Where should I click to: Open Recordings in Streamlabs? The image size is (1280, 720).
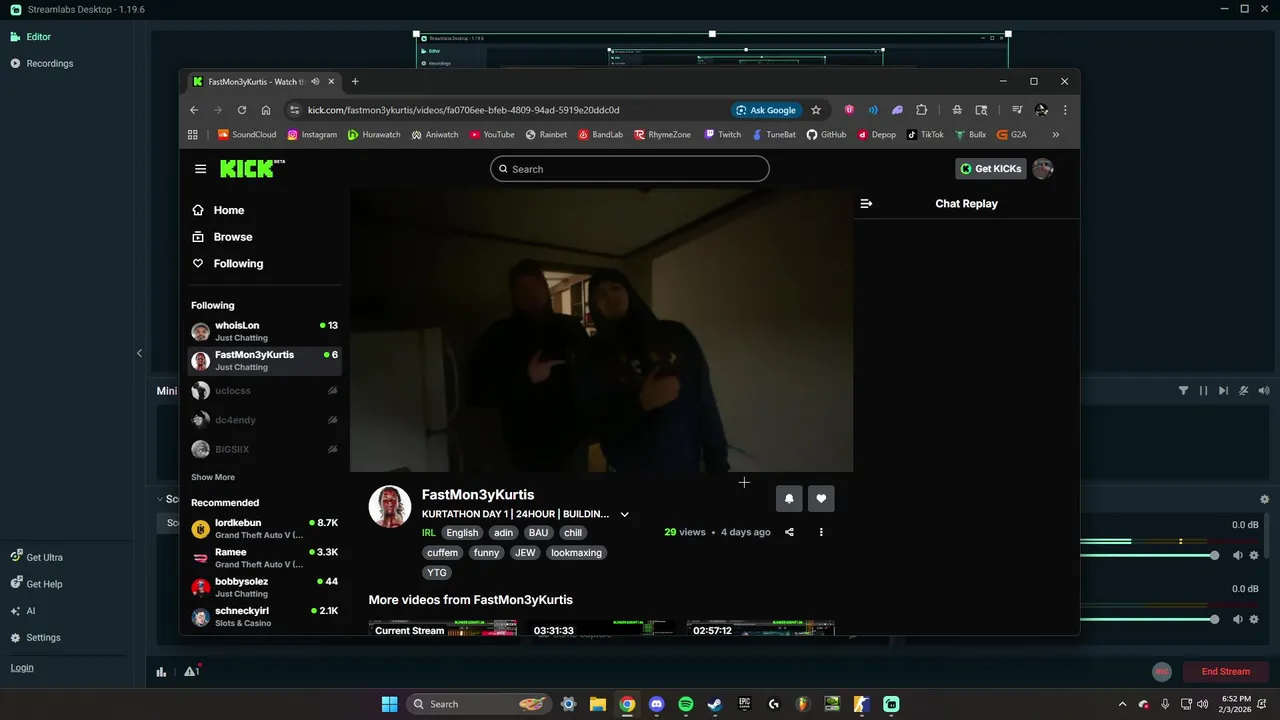[x=41, y=63]
